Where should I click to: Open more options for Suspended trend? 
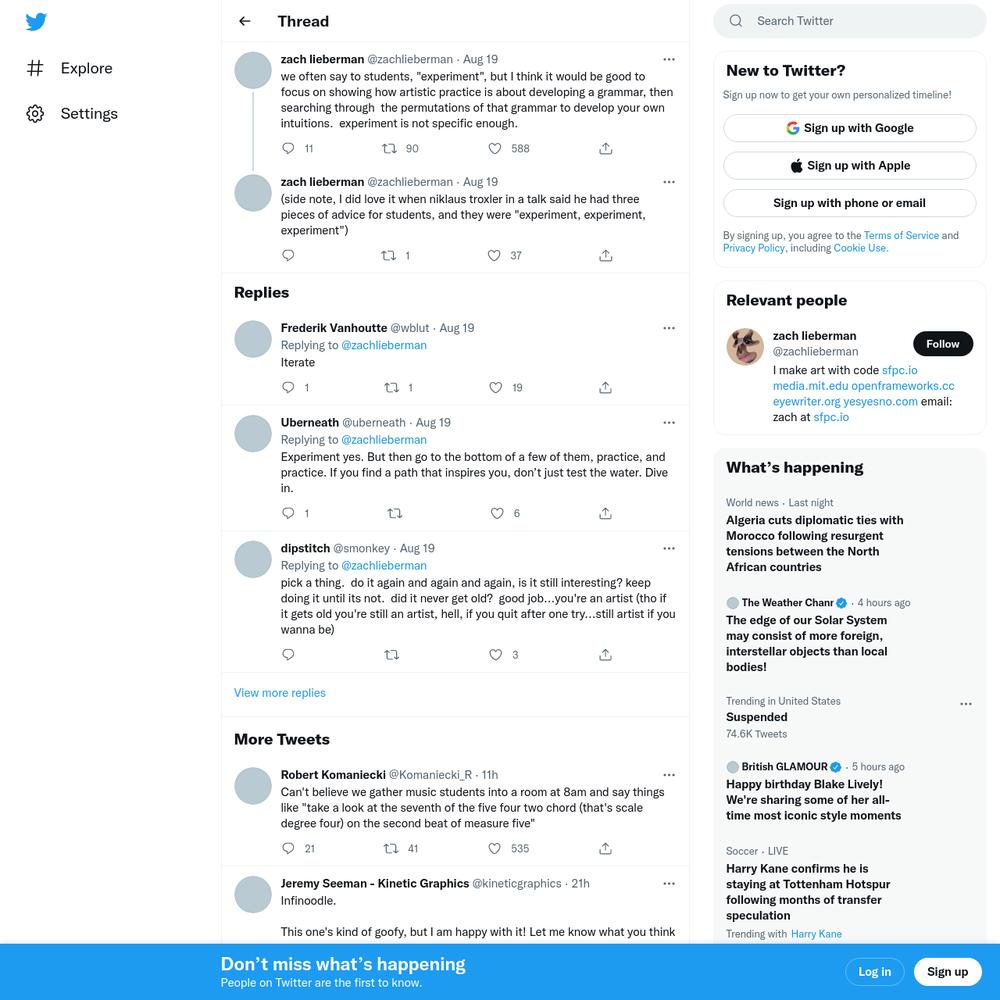966,703
